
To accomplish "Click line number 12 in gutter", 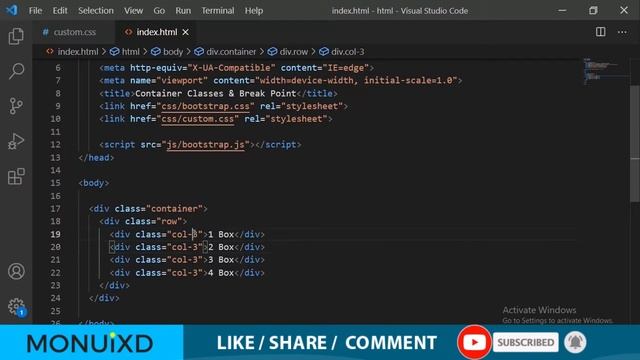I will click(56, 144).
